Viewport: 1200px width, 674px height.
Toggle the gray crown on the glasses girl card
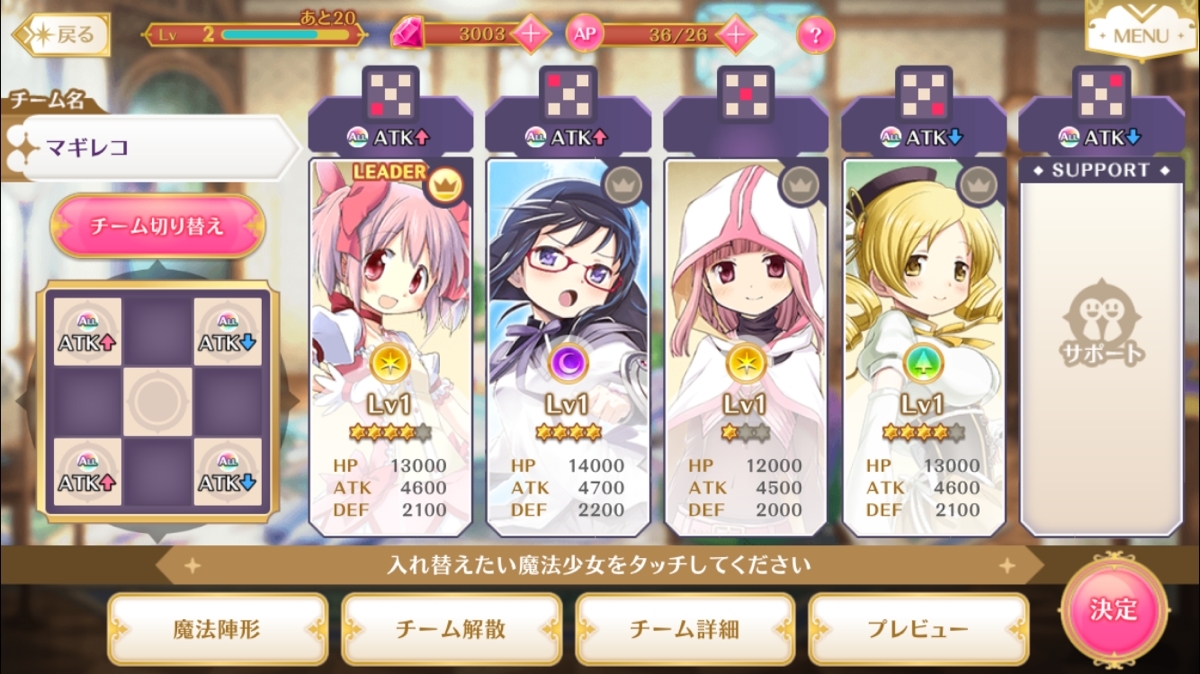click(620, 183)
